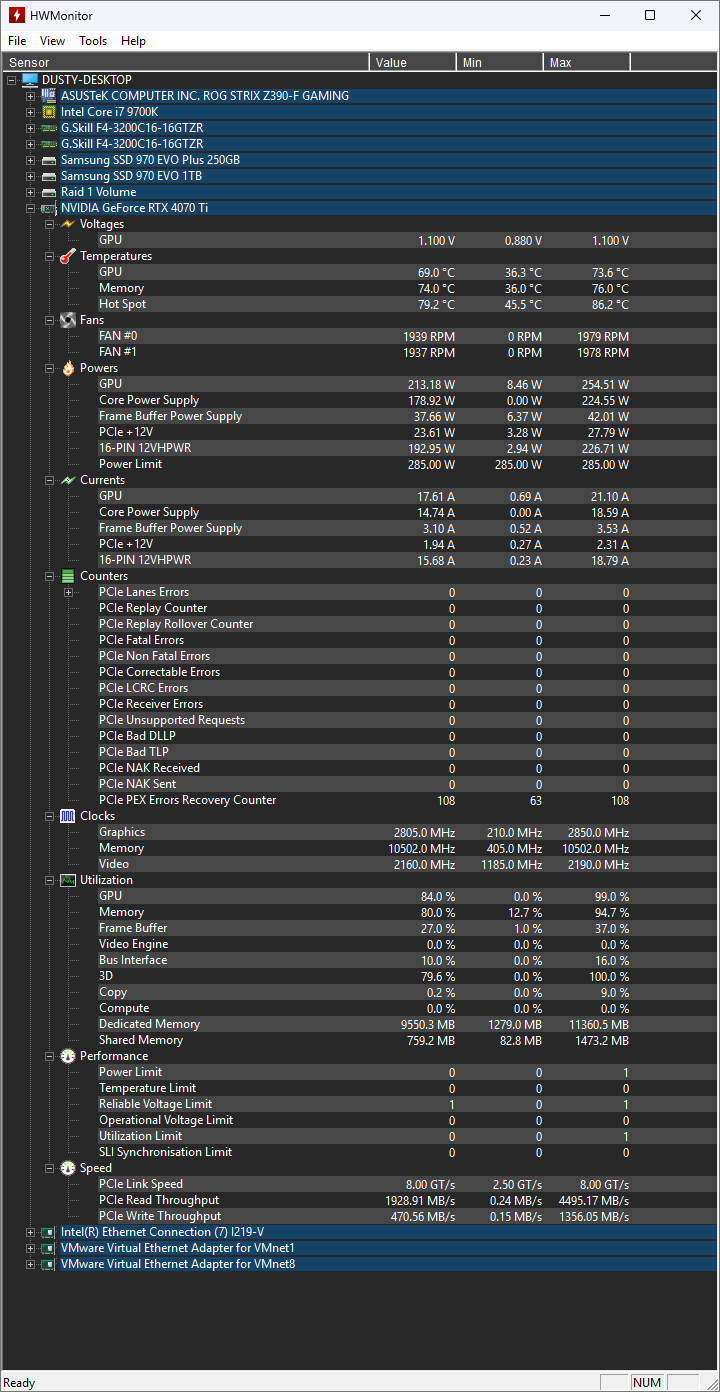
Task: Open the View menu
Action: (x=52, y=41)
